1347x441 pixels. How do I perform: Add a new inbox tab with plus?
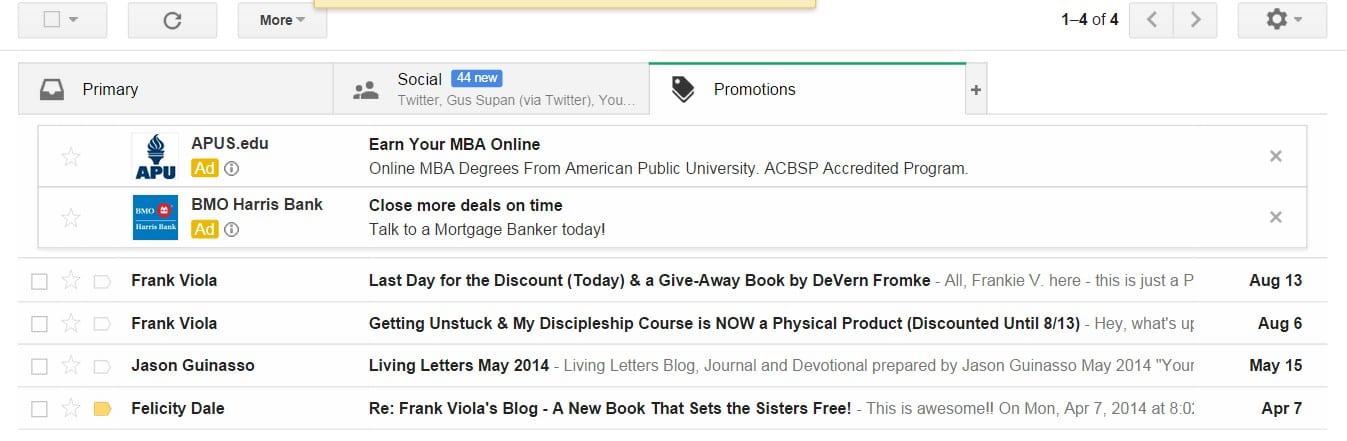click(x=976, y=90)
